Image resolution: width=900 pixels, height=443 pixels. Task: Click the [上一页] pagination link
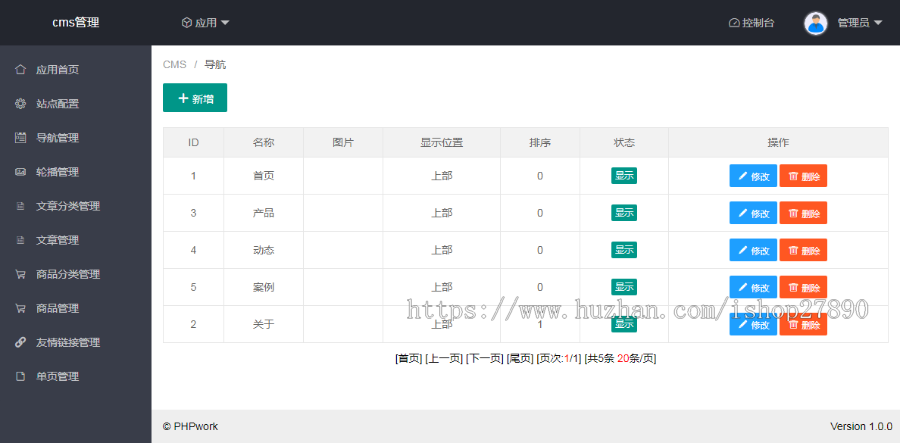coord(444,359)
